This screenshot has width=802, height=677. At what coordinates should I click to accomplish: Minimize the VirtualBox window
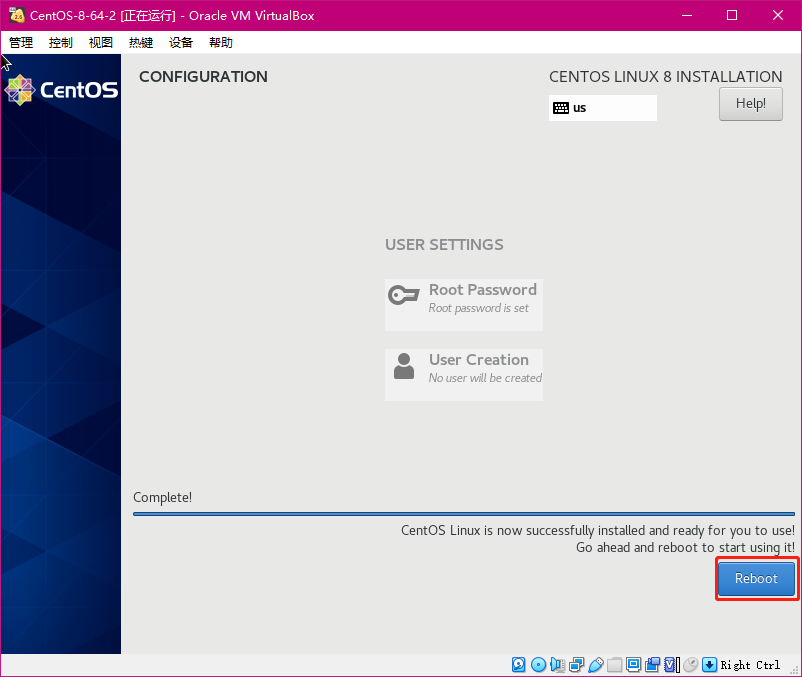[x=687, y=15]
